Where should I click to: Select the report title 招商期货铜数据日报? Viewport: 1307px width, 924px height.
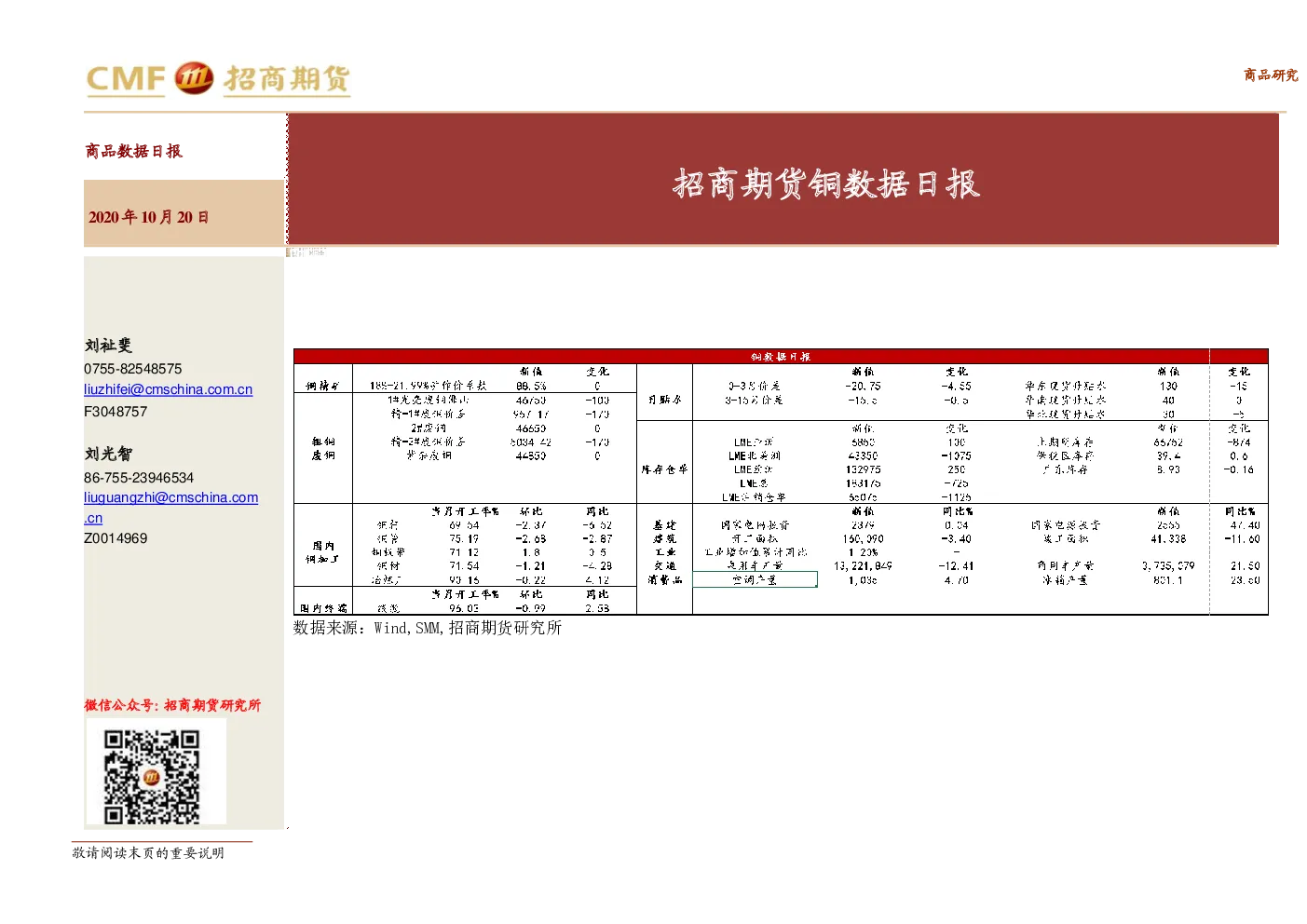[826, 183]
